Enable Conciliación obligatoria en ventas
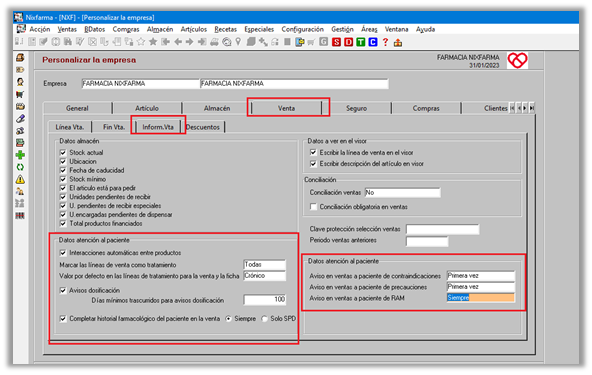 point(313,207)
